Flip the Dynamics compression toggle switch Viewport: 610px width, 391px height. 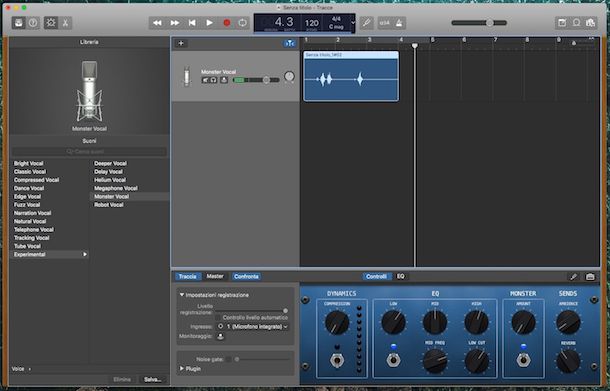pyautogui.click(x=337, y=360)
